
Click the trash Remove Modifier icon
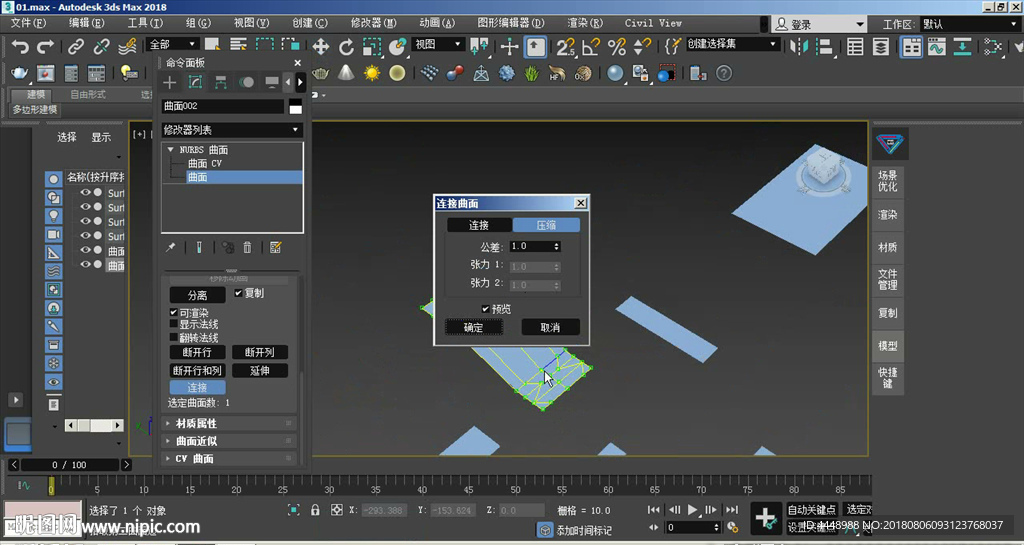pos(248,247)
